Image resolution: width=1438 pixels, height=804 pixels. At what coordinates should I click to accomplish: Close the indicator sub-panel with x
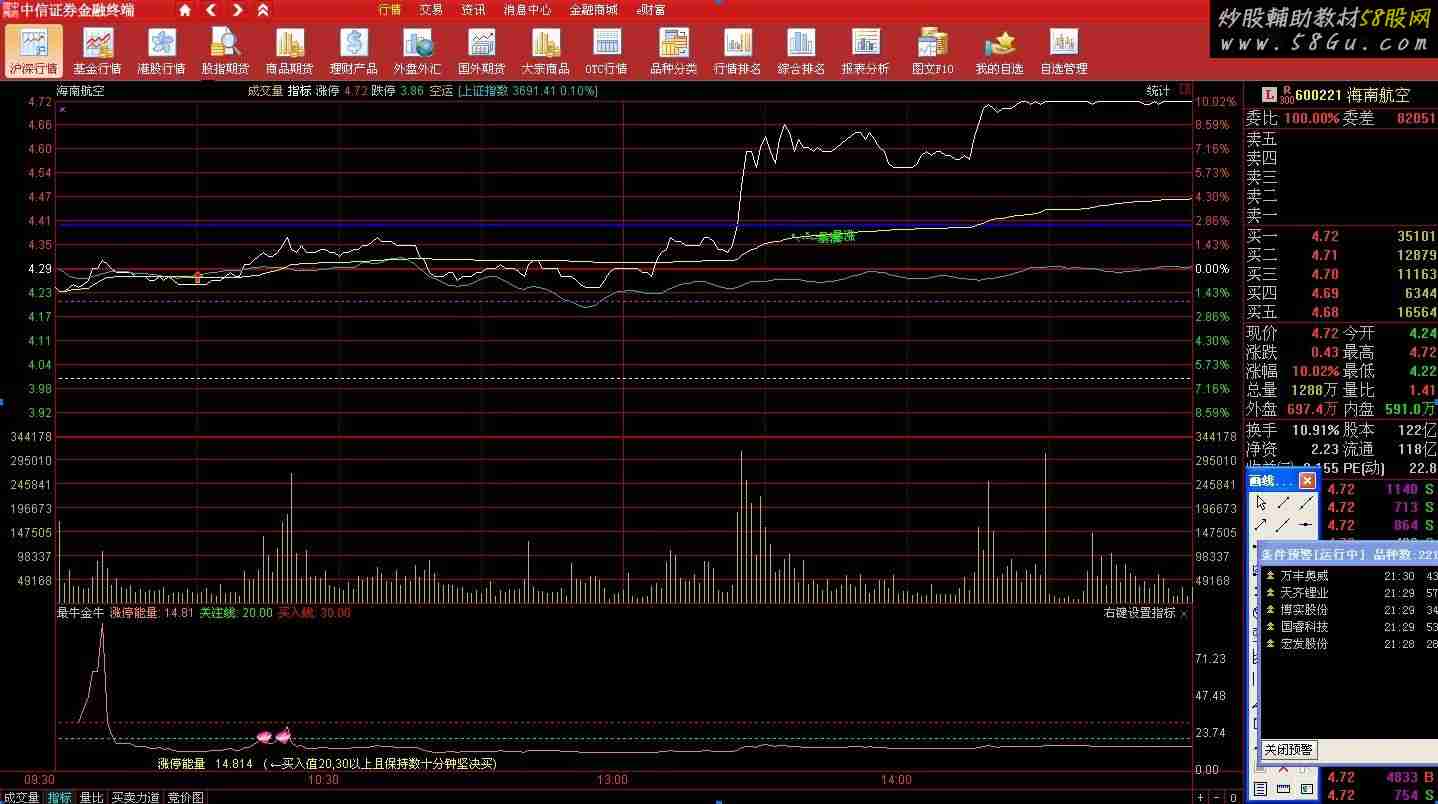1185,613
